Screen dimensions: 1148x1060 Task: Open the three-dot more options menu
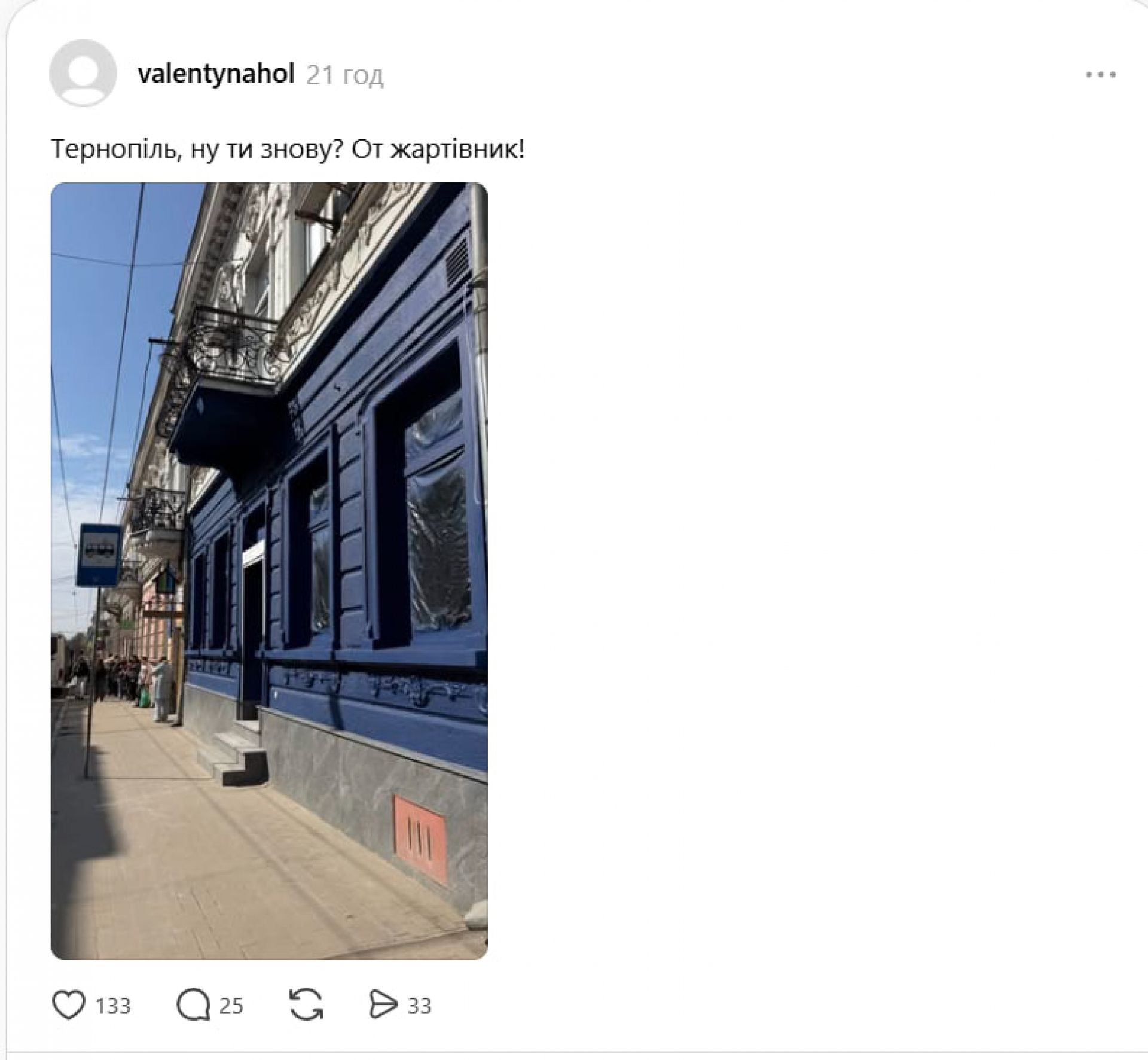coord(1101,75)
